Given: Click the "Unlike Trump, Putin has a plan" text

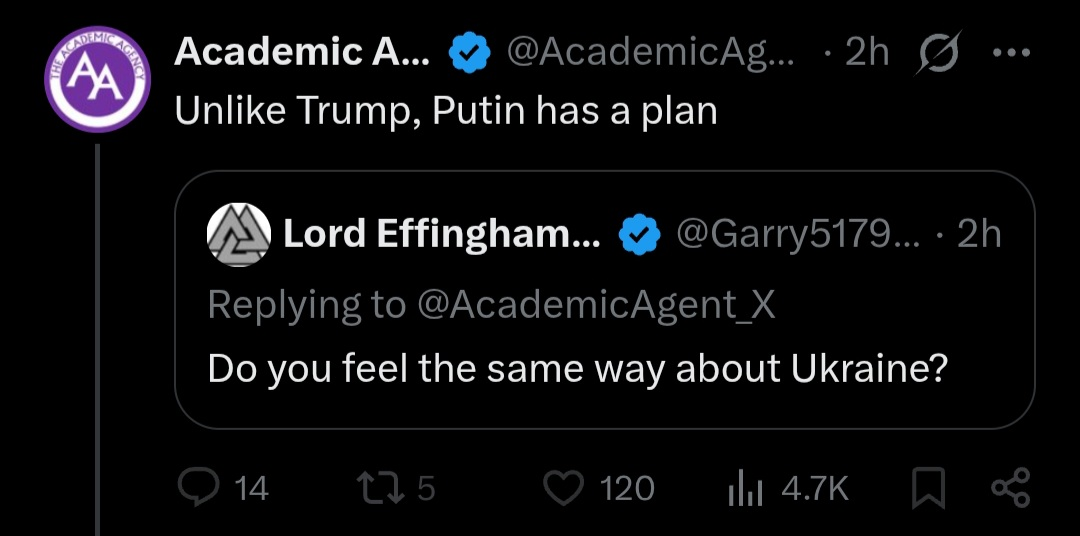Looking at the screenshot, I should click(x=446, y=110).
